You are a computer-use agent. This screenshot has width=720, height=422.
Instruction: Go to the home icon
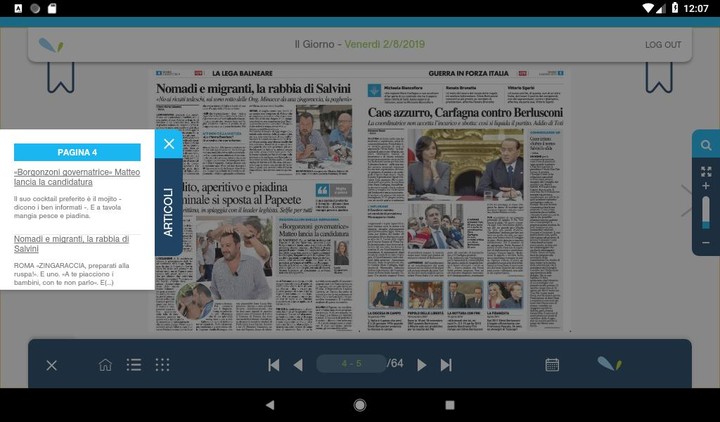[105, 365]
